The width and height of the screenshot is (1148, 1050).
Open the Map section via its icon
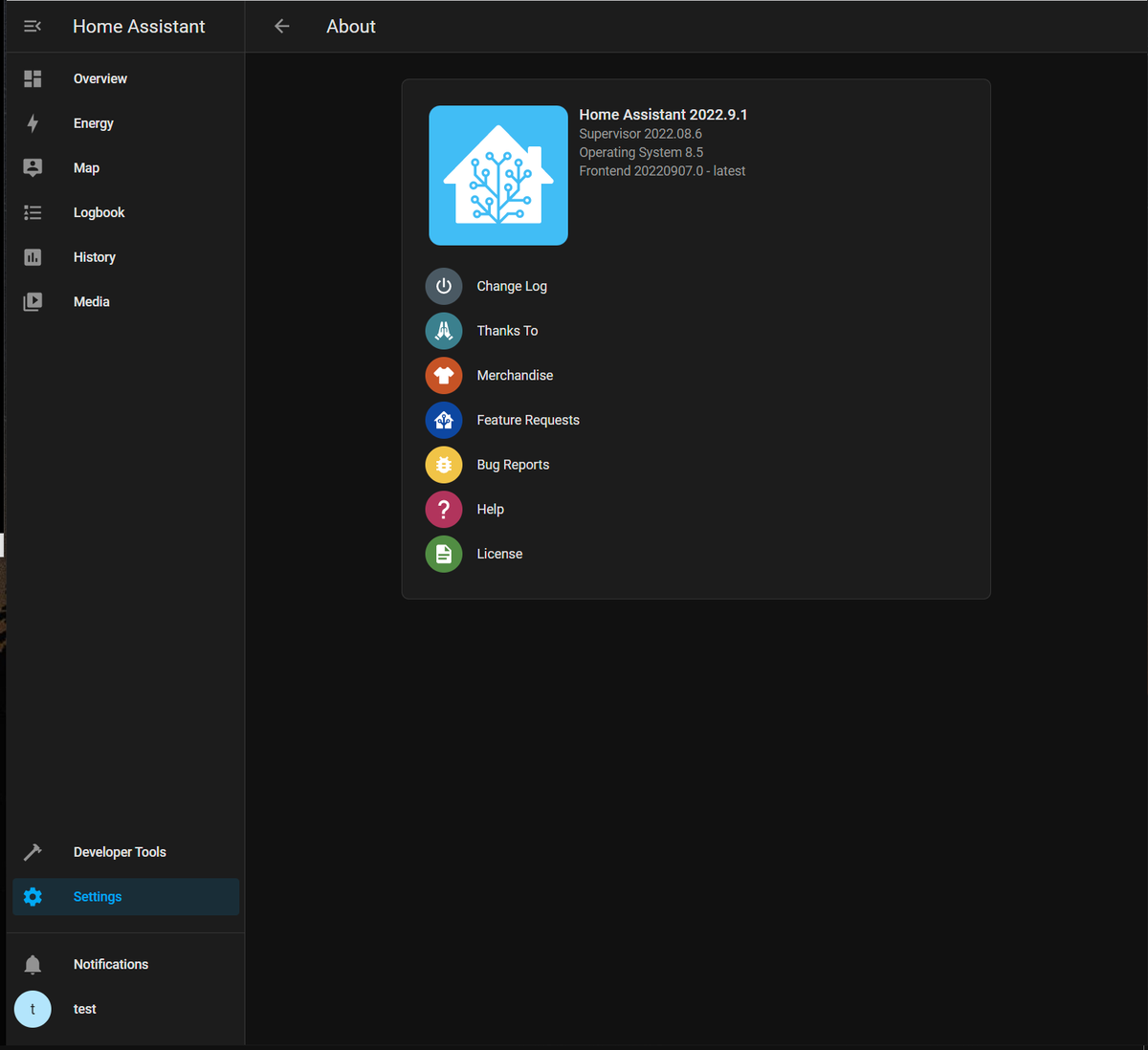point(33,167)
